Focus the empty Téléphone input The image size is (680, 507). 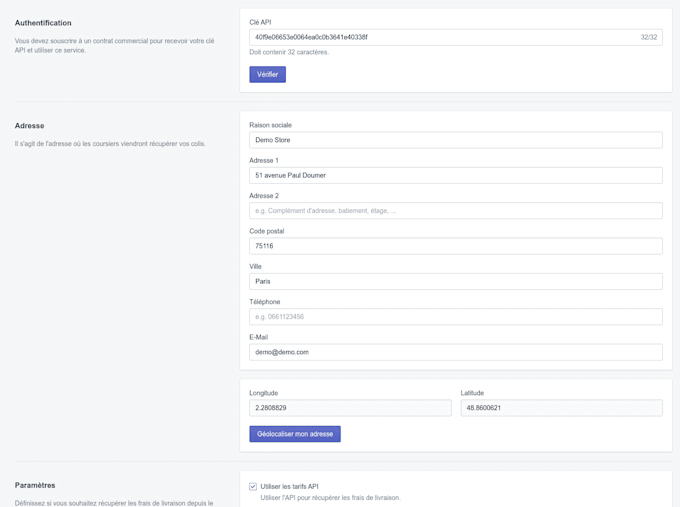pyautogui.click(x=455, y=317)
